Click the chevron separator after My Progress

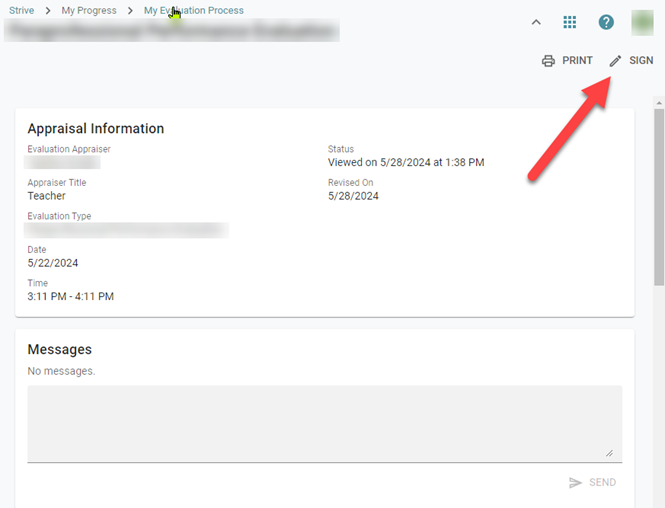[130, 11]
